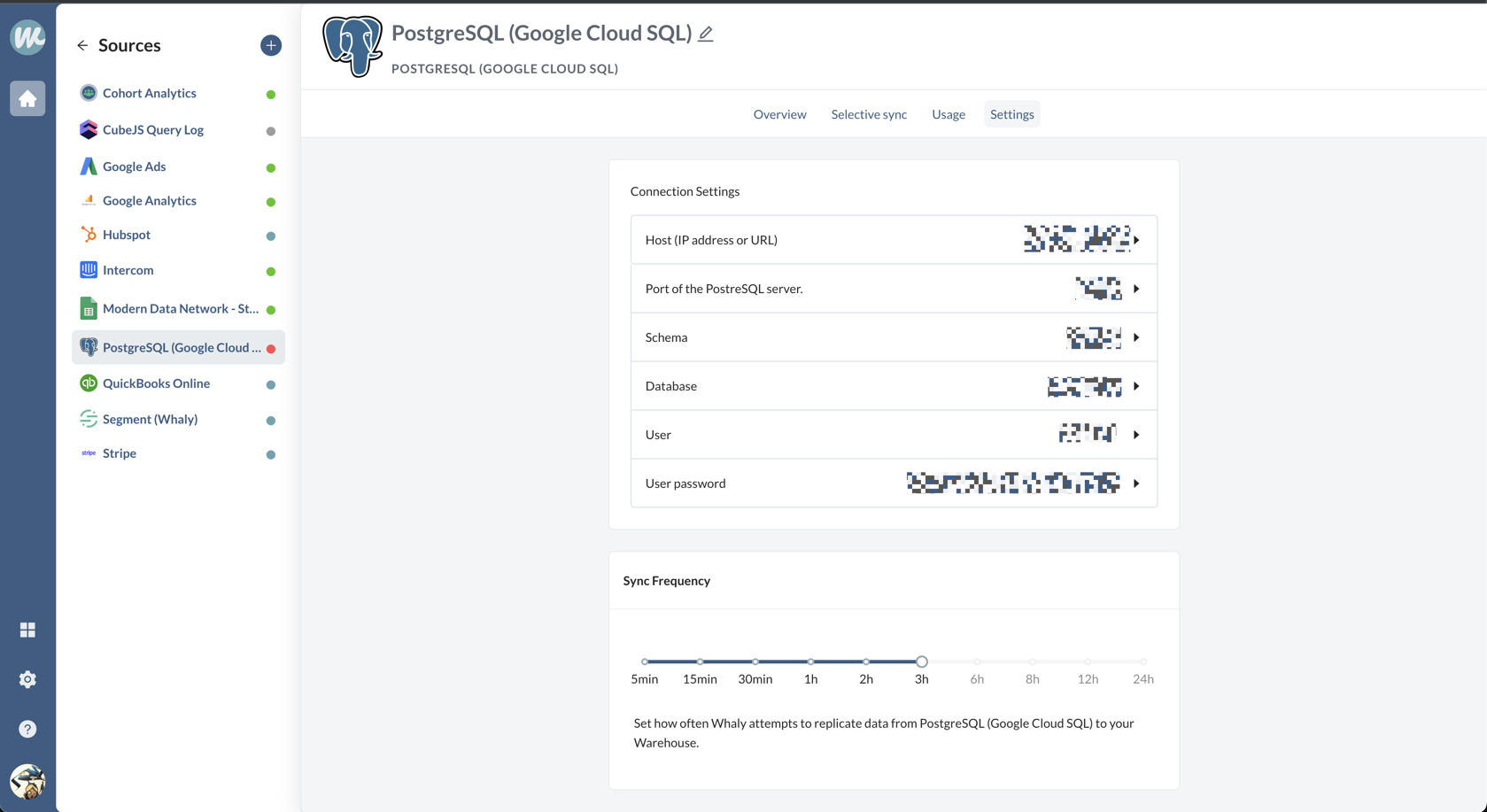The width and height of the screenshot is (1487, 812).
Task: Set sync frequency to 30min
Action: [x=755, y=661]
